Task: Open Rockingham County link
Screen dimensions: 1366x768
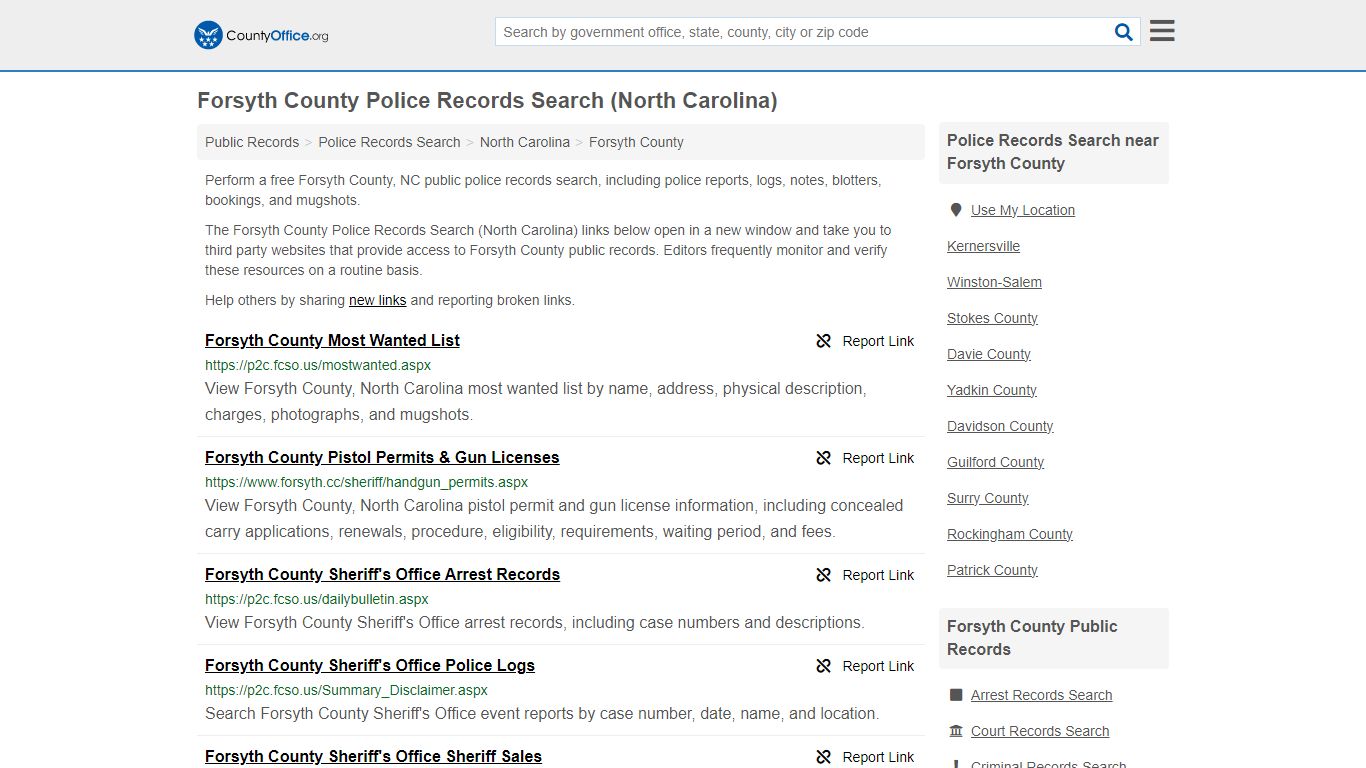Action: tap(1010, 534)
